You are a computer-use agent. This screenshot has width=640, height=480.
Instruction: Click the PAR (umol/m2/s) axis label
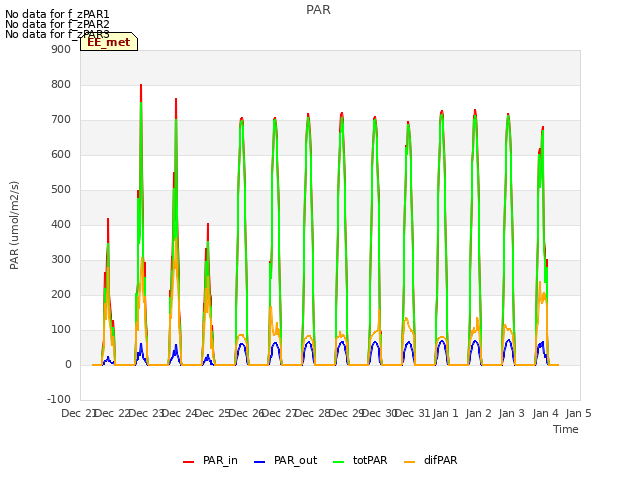[14, 225]
